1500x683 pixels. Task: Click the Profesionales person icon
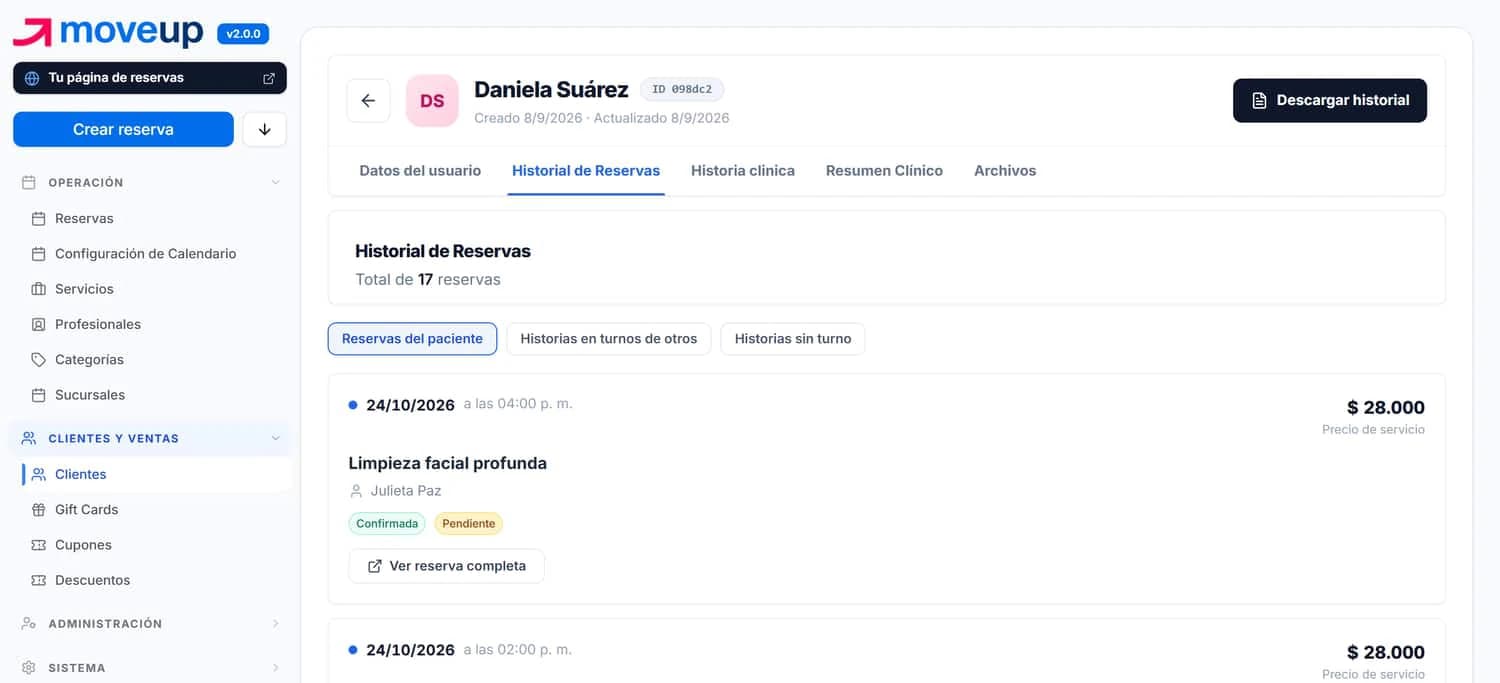click(39, 324)
